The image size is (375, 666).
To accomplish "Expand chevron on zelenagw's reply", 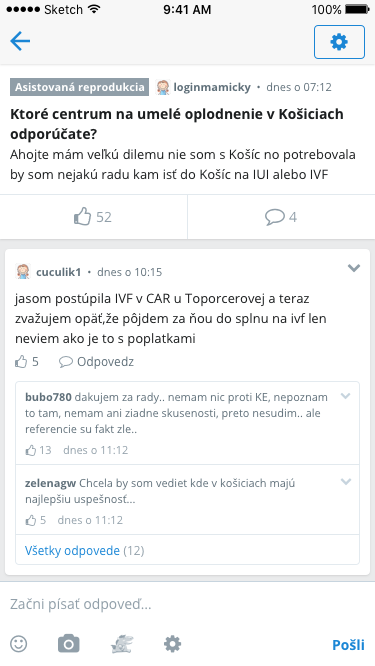I will 346,482.
